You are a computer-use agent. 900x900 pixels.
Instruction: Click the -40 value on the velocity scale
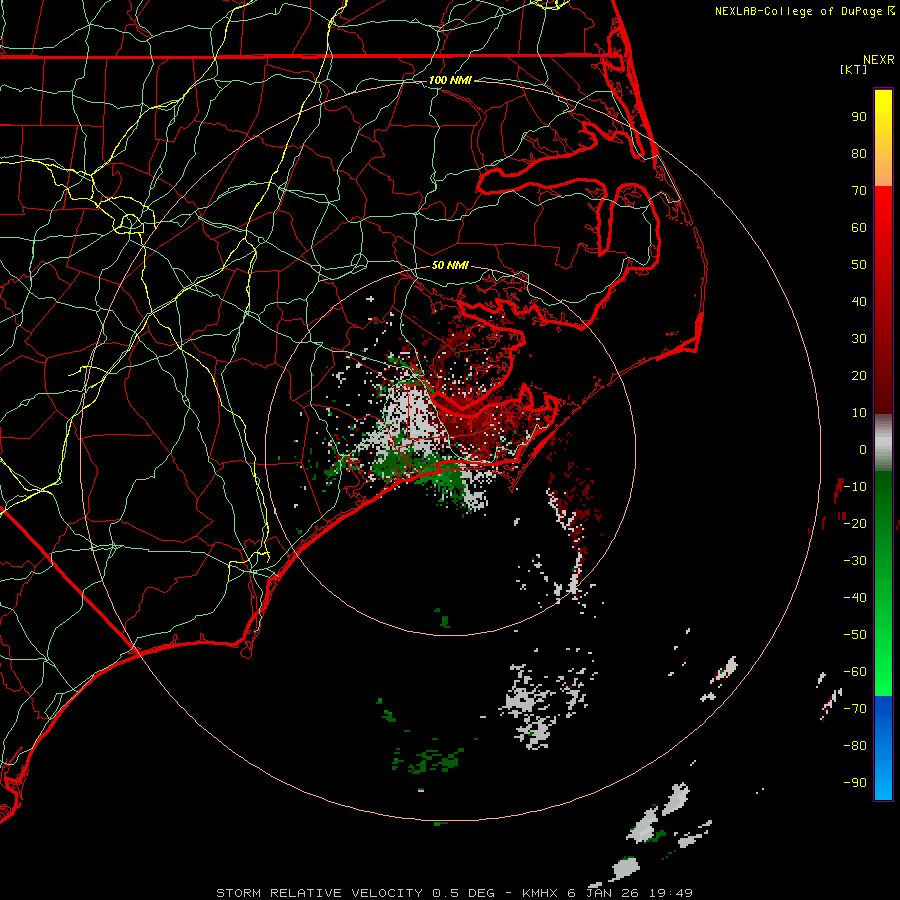pyautogui.click(x=855, y=598)
